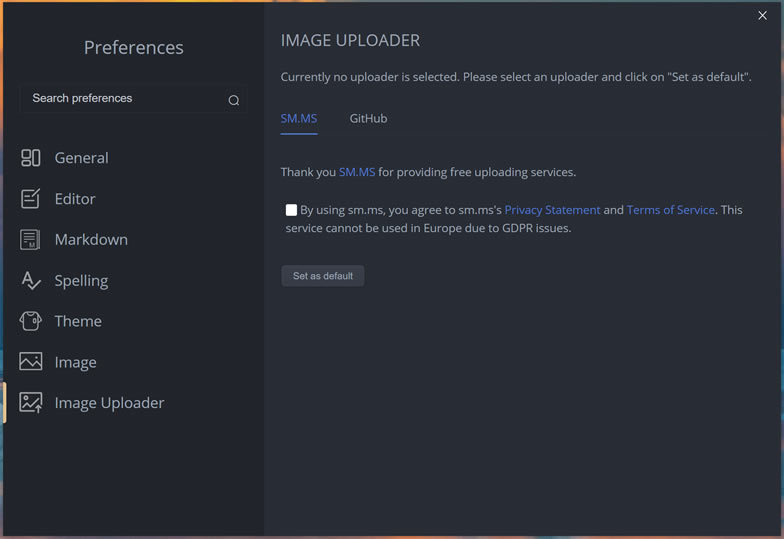The image size is (784, 539).
Task: Switch to the GitHub uploader tab
Action: (x=368, y=119)
